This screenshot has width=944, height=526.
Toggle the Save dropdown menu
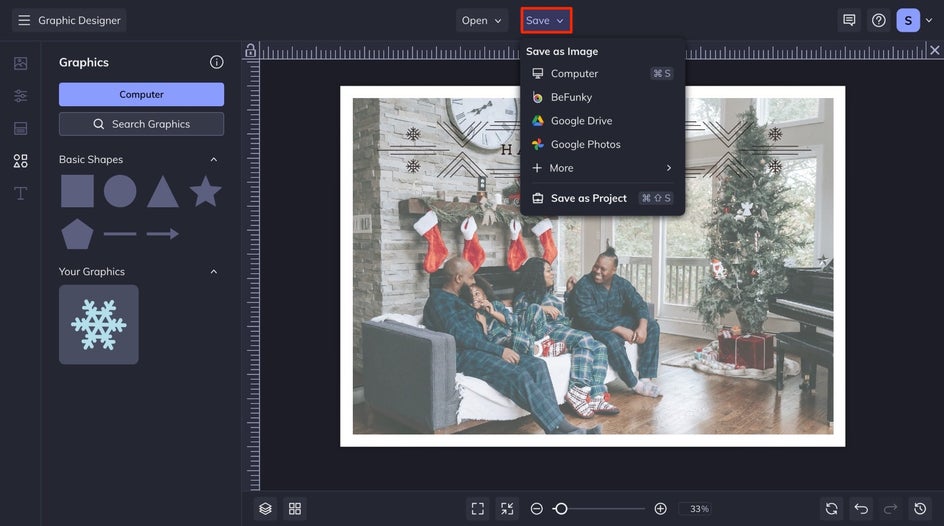(546, 20)
